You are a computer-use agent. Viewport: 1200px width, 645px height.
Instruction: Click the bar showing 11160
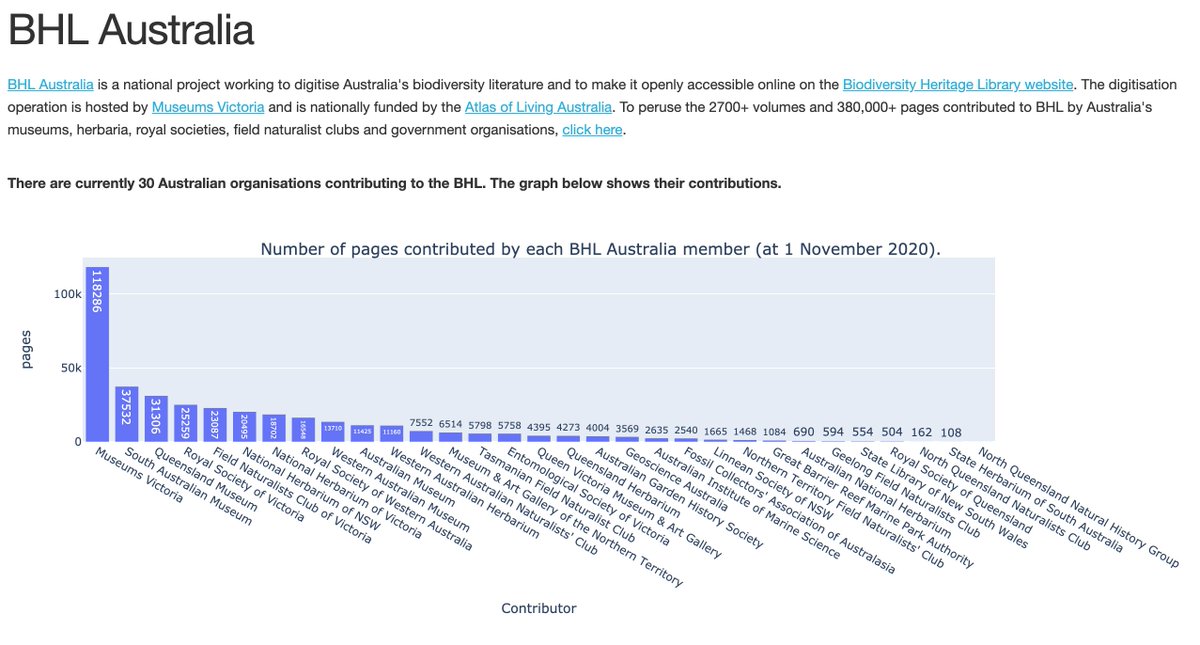point(392,433)
